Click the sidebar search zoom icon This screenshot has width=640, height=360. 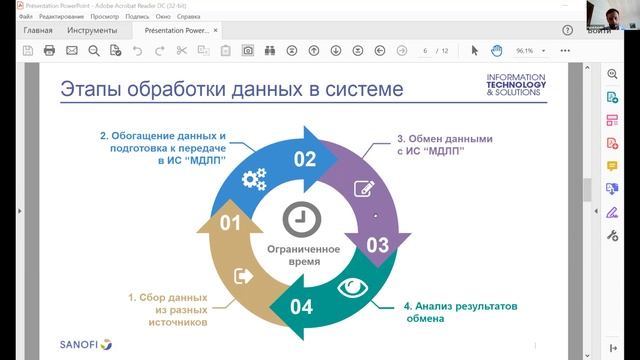click(x=612, y=74)
